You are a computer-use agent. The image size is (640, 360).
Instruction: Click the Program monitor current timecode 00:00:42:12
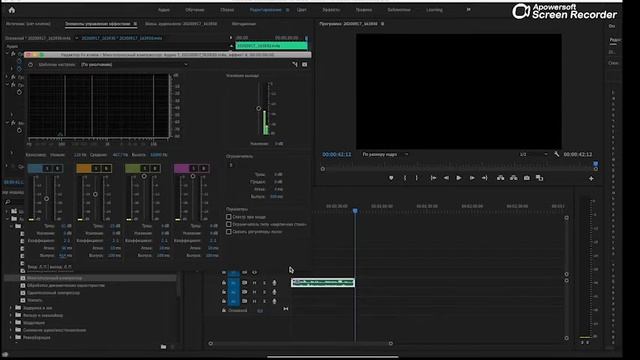337,154
